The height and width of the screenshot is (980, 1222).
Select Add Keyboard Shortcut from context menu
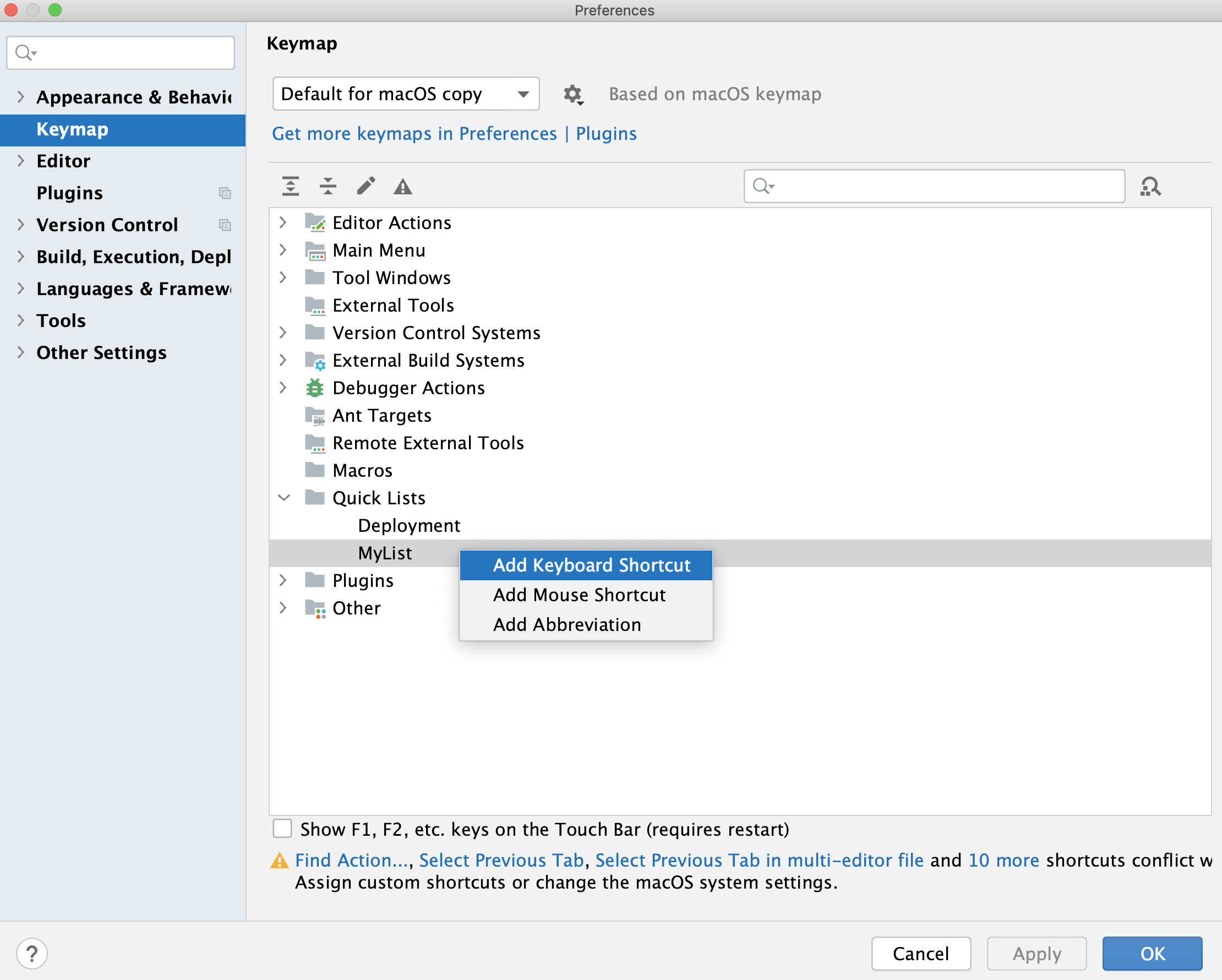click(591, 565)
